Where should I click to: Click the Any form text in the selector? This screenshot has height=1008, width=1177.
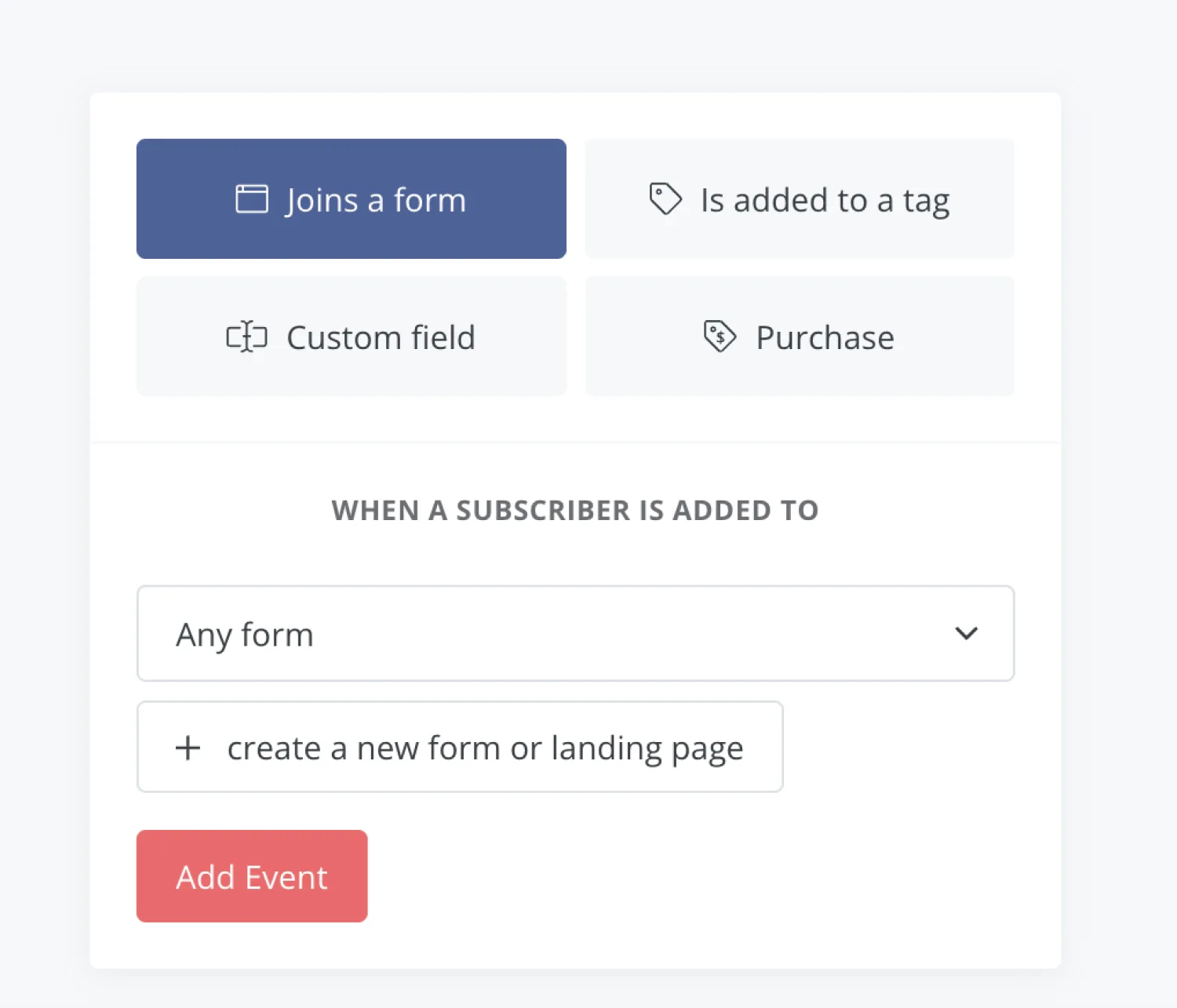click(x=245, y=635)
